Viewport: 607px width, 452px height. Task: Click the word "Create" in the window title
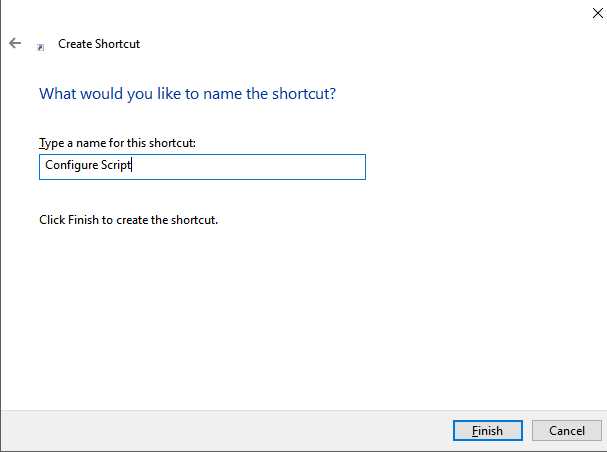click(x=75, y=44)
